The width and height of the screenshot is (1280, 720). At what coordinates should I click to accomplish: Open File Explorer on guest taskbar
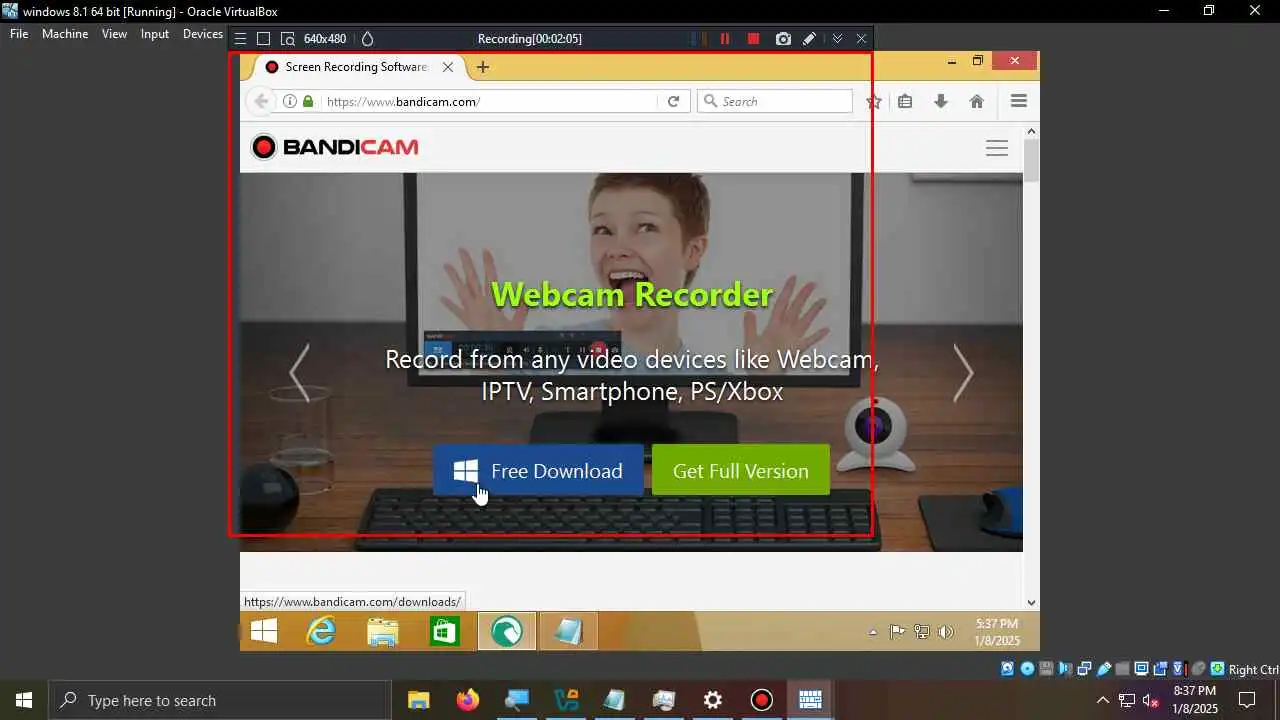[383, 631]
